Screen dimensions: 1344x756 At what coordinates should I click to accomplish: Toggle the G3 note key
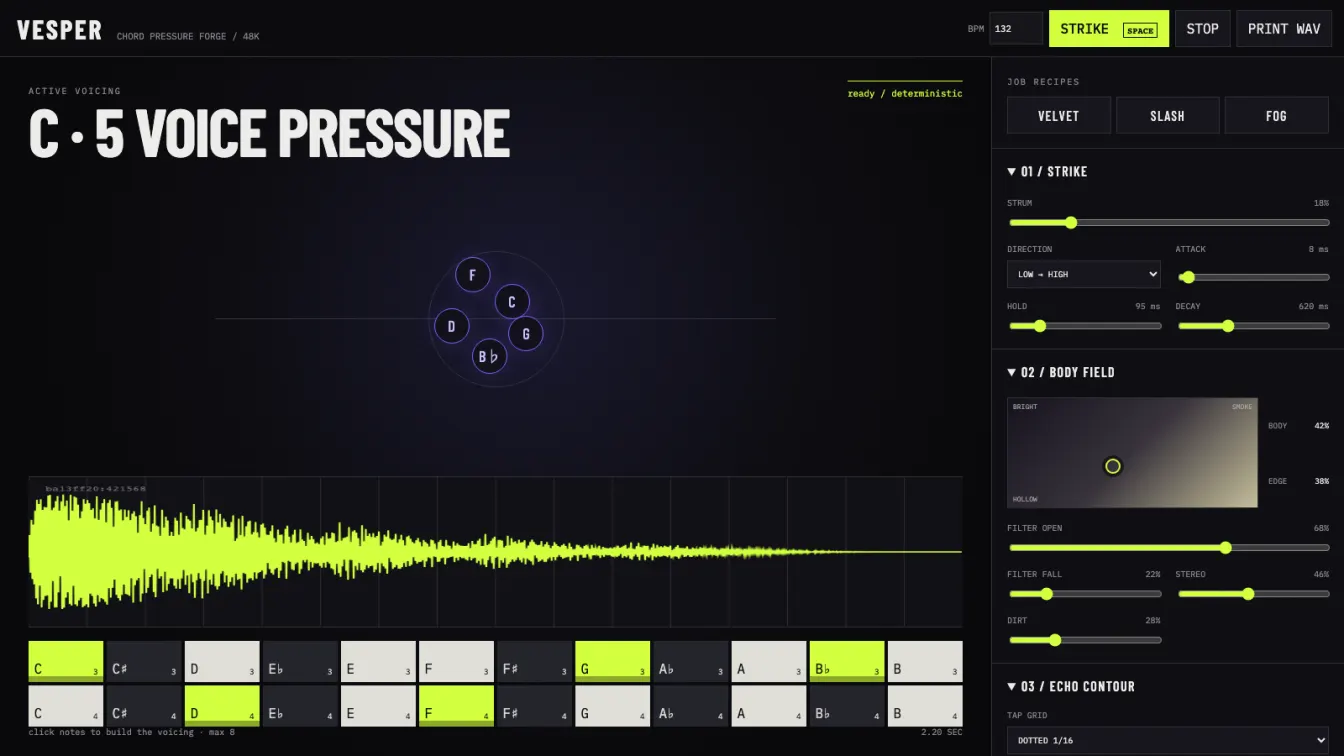(x=612, y=662)
